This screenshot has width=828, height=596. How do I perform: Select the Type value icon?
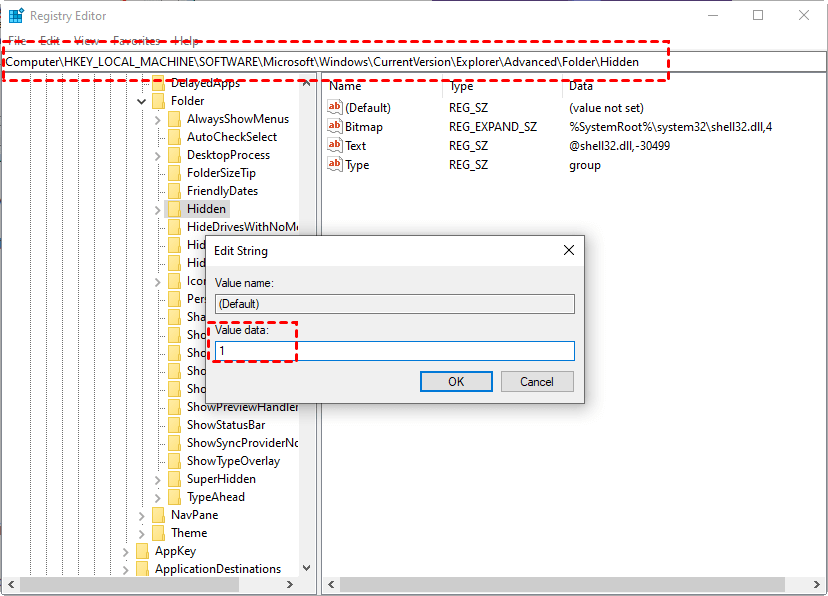click(334, 164)
